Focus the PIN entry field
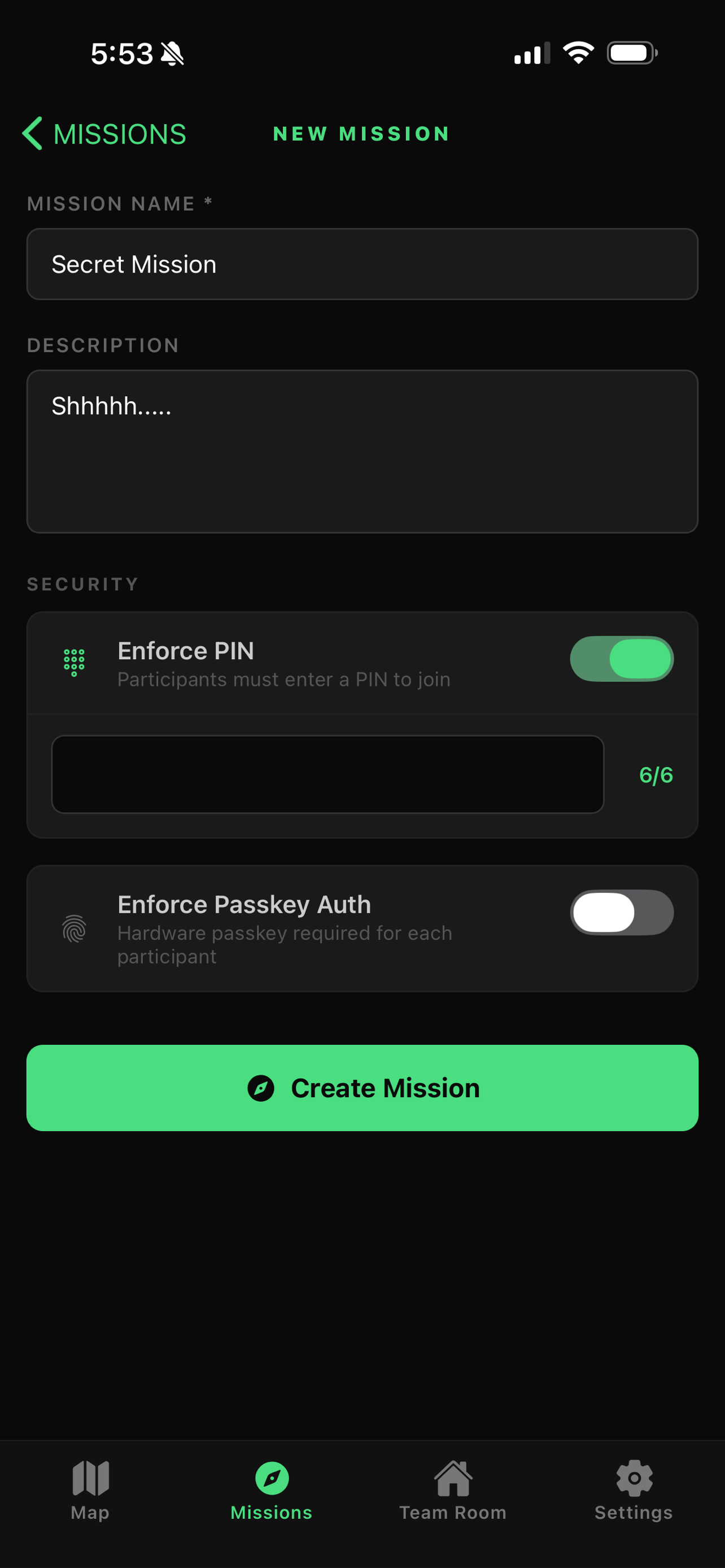The image size is (725, 1568). pos(327,774)
